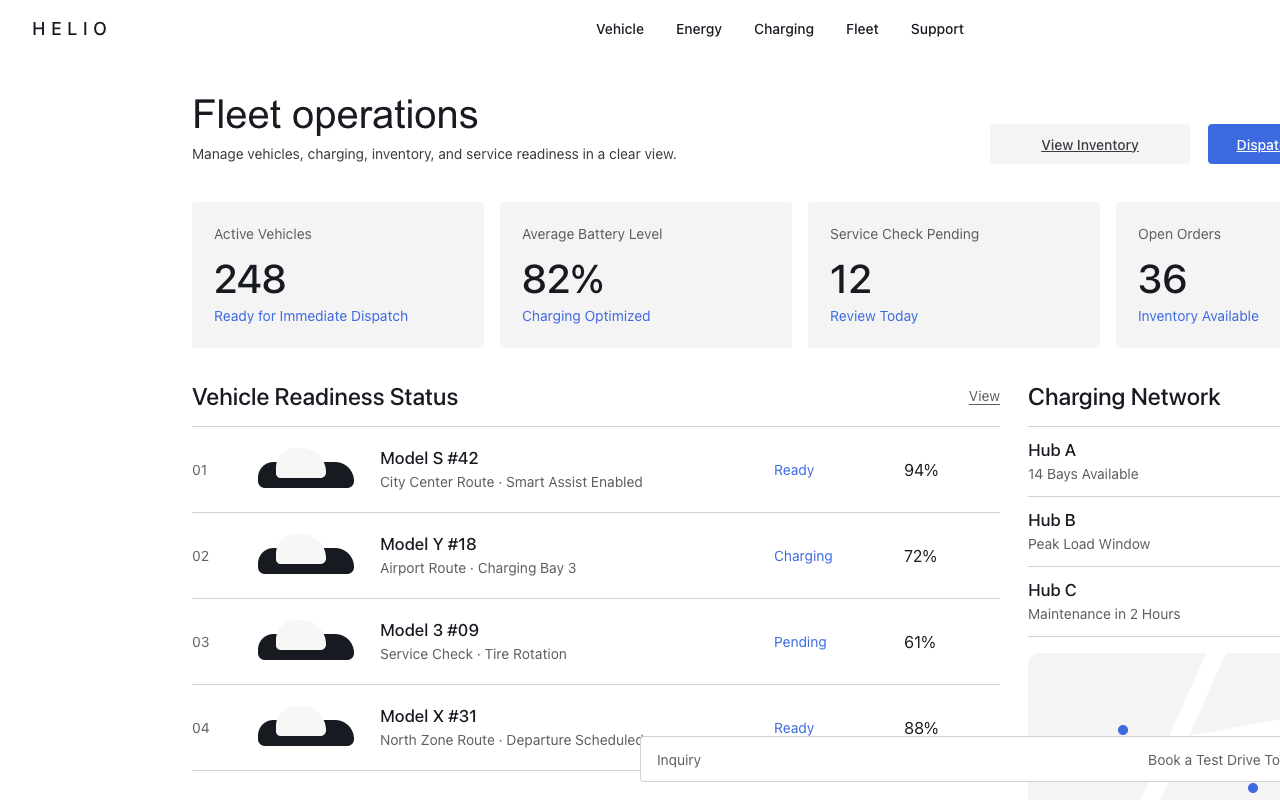Select Hub C in Charging Network
1280x800 pixels.
(1052, 590)
